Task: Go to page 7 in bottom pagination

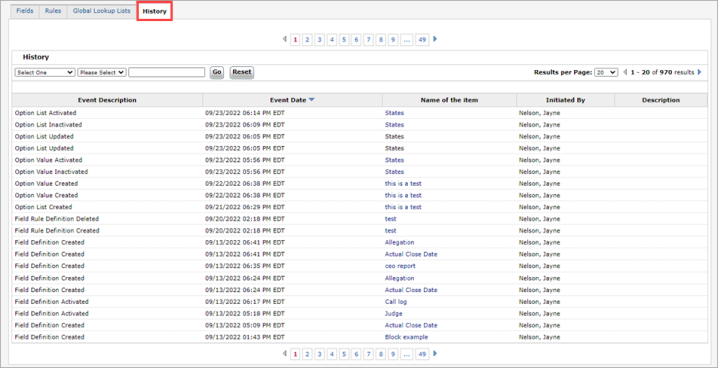Action: pos(369,354)
